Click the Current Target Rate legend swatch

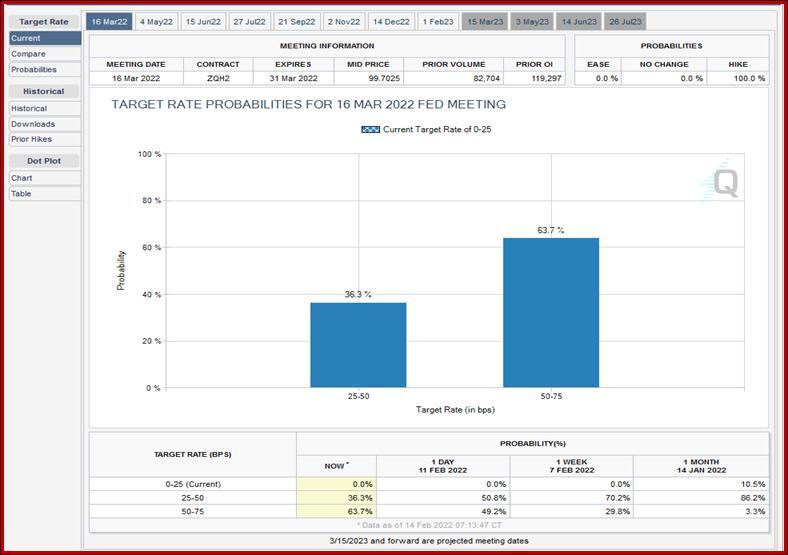coord(370,129)
